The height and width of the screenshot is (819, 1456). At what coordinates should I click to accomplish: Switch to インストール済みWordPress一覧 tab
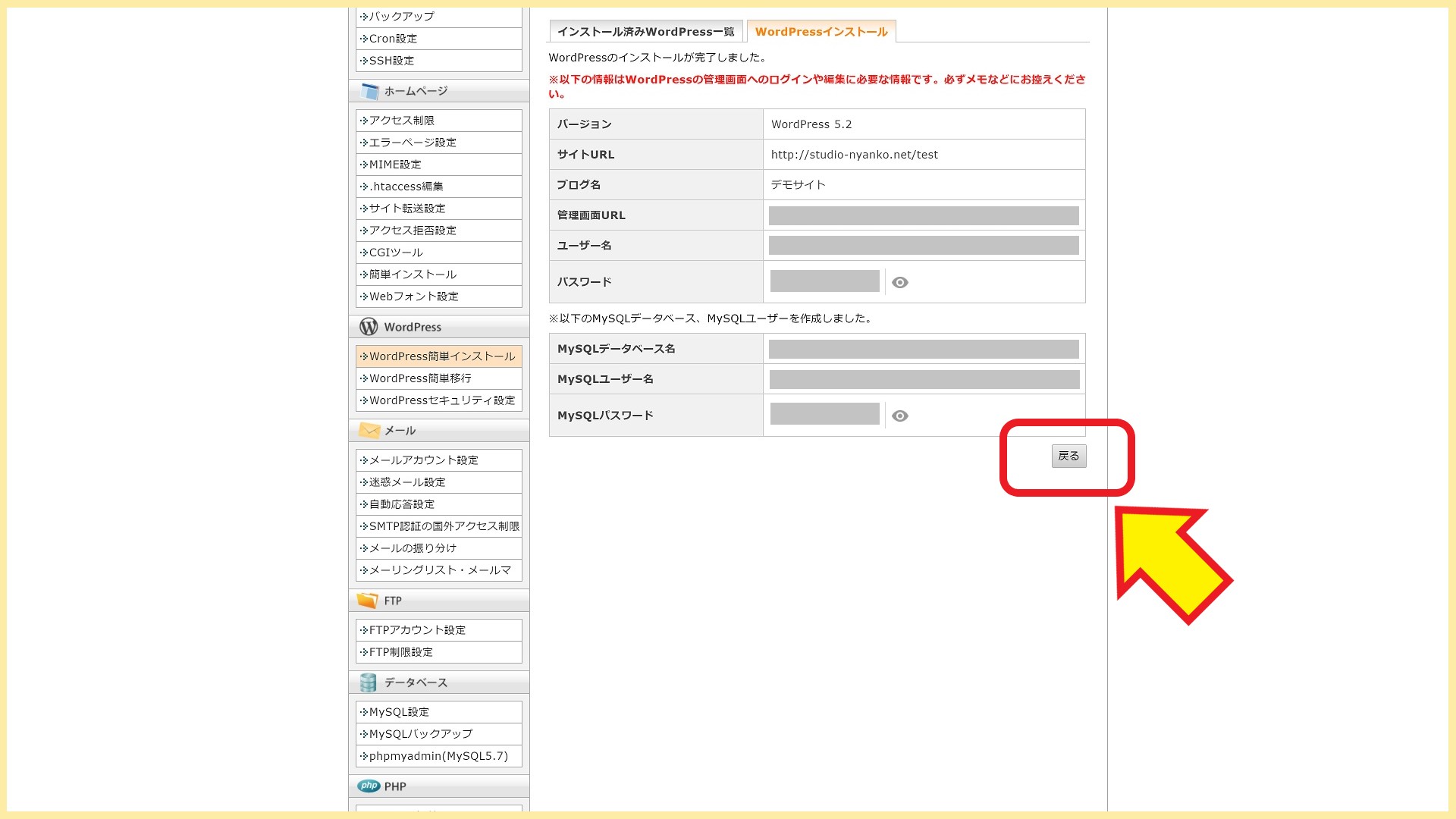645,32
